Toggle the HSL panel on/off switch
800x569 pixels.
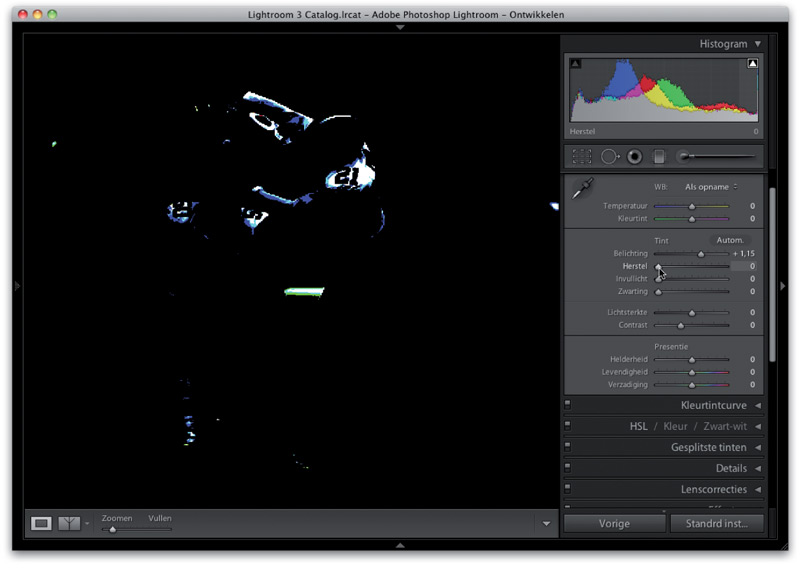pos(567,426)
